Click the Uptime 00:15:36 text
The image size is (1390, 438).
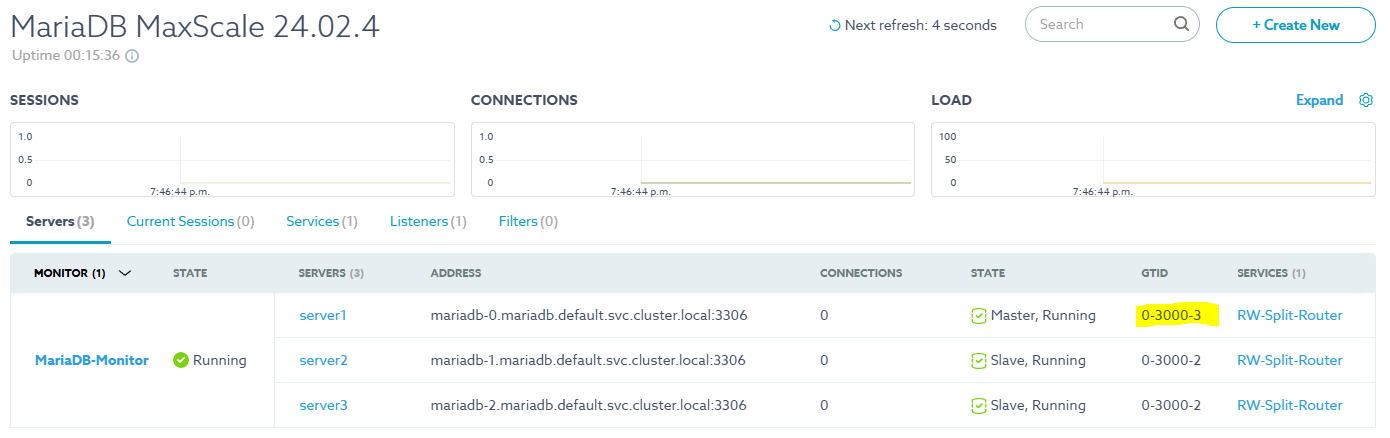point(66,56)
